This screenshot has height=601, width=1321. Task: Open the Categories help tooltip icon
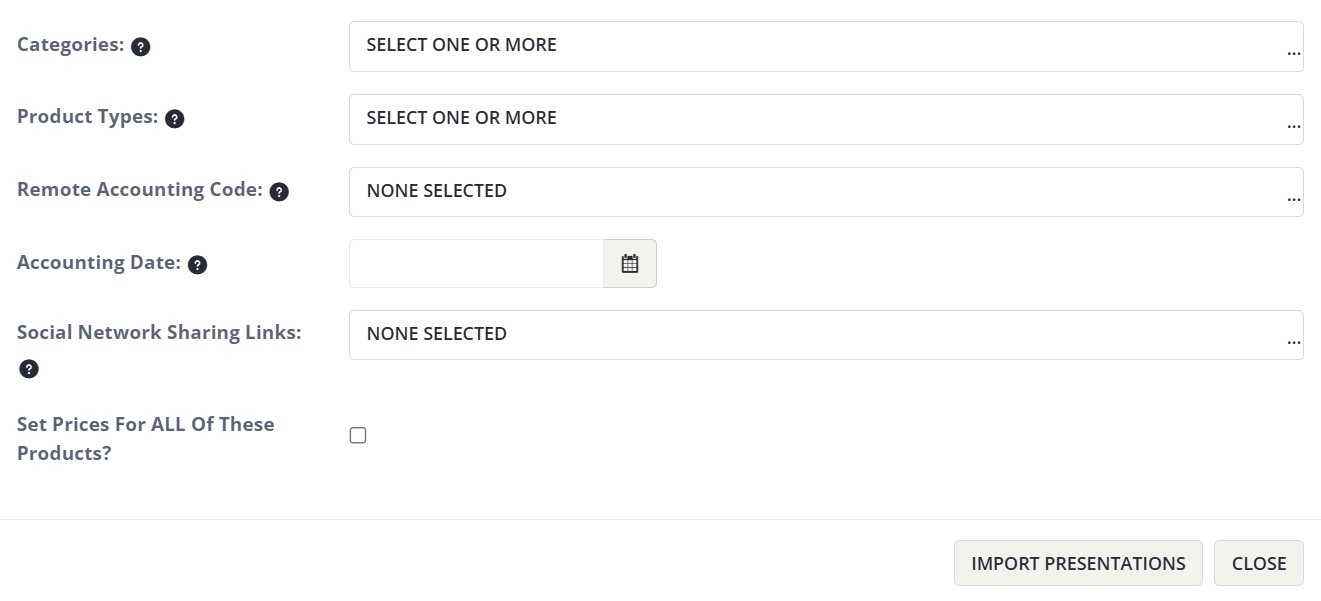pyautogui.click(x=141, y=46)
